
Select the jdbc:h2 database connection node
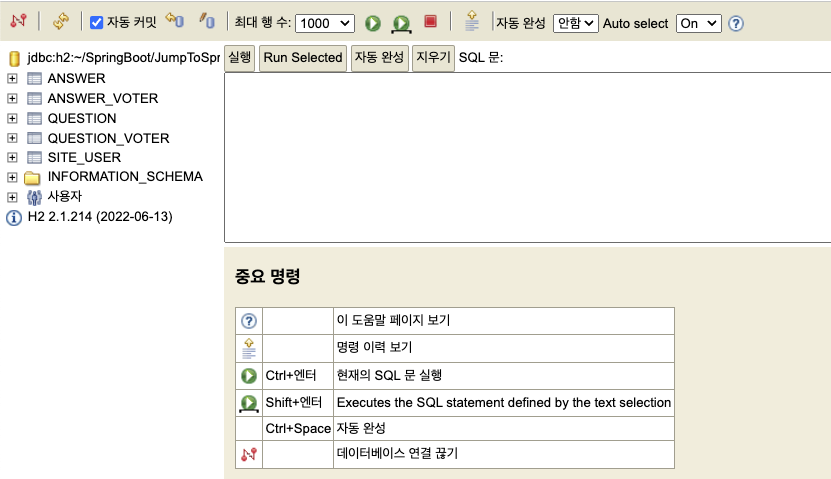[x=123, y=58]
